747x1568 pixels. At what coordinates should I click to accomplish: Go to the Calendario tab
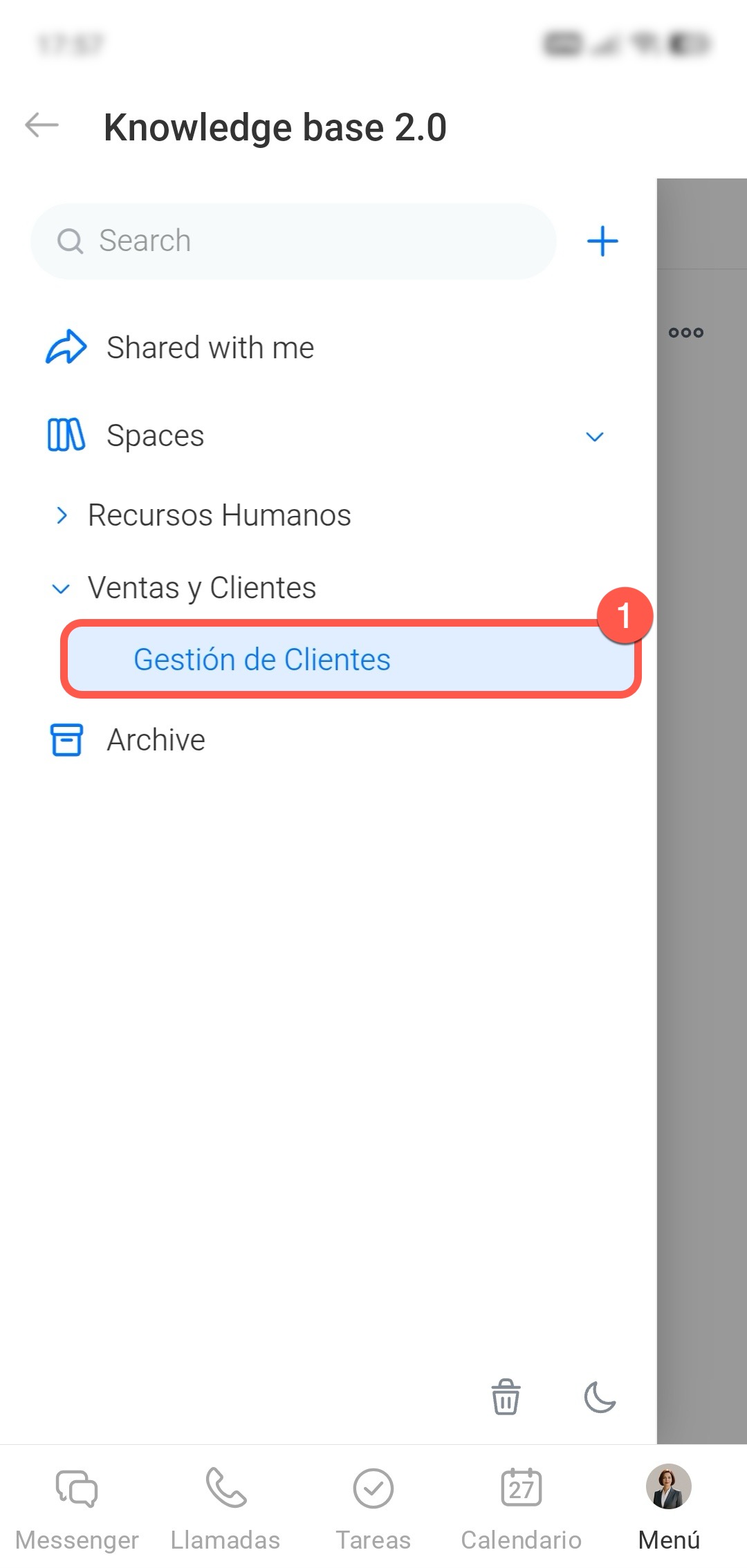522,1509
